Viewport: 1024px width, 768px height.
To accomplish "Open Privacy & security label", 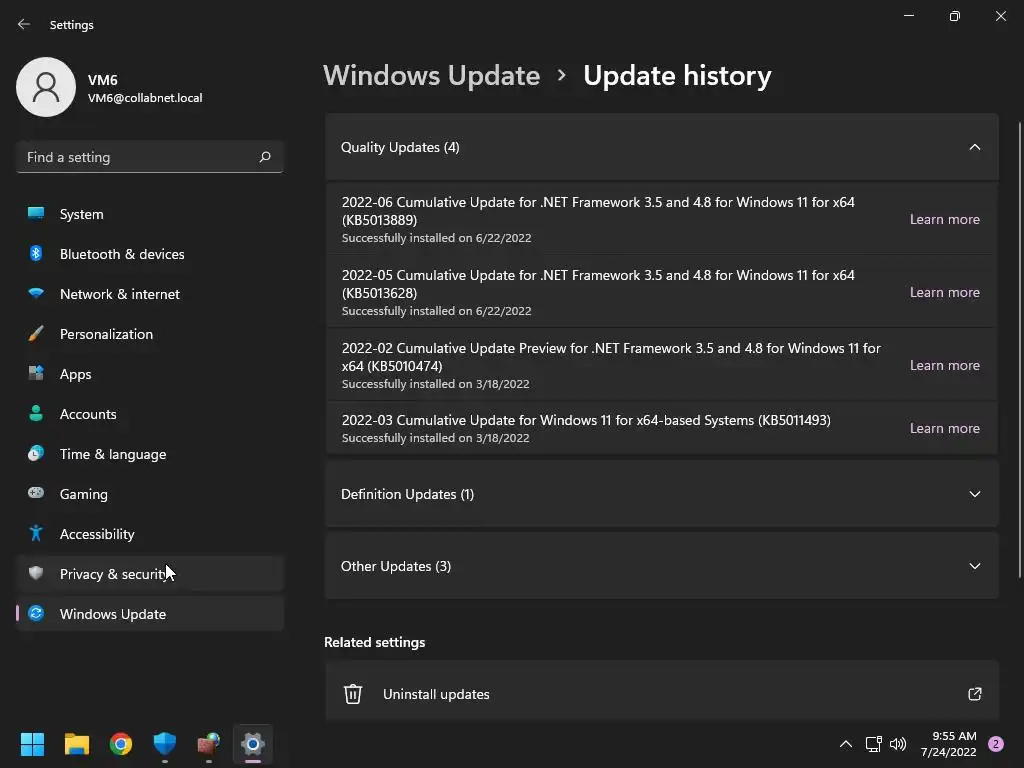I will click(x=114, y=574).
